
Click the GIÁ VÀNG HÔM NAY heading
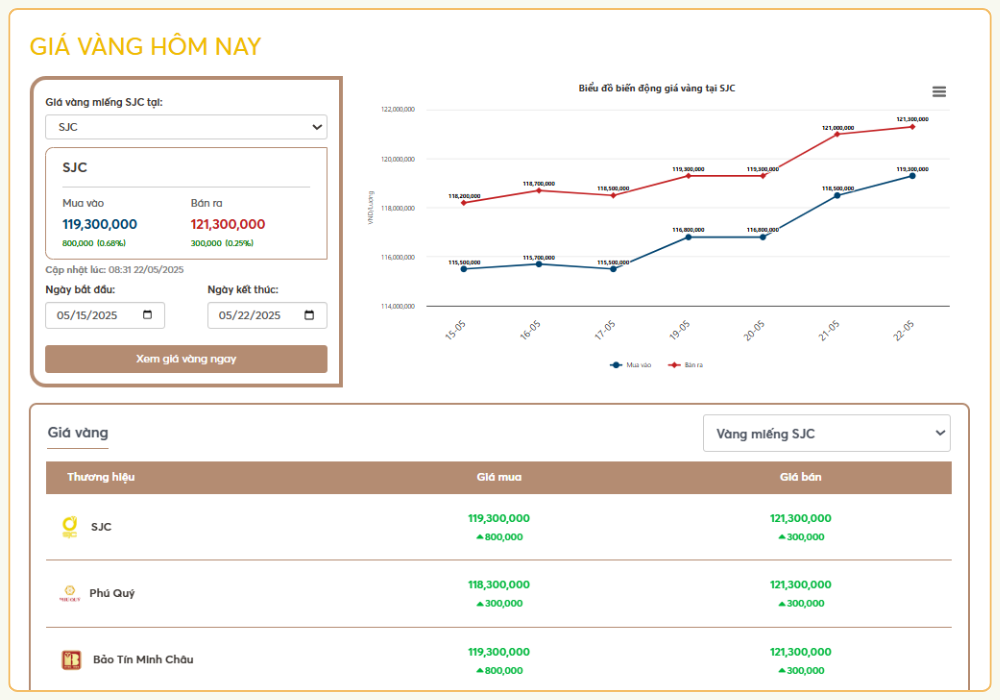tap(145, 47)
